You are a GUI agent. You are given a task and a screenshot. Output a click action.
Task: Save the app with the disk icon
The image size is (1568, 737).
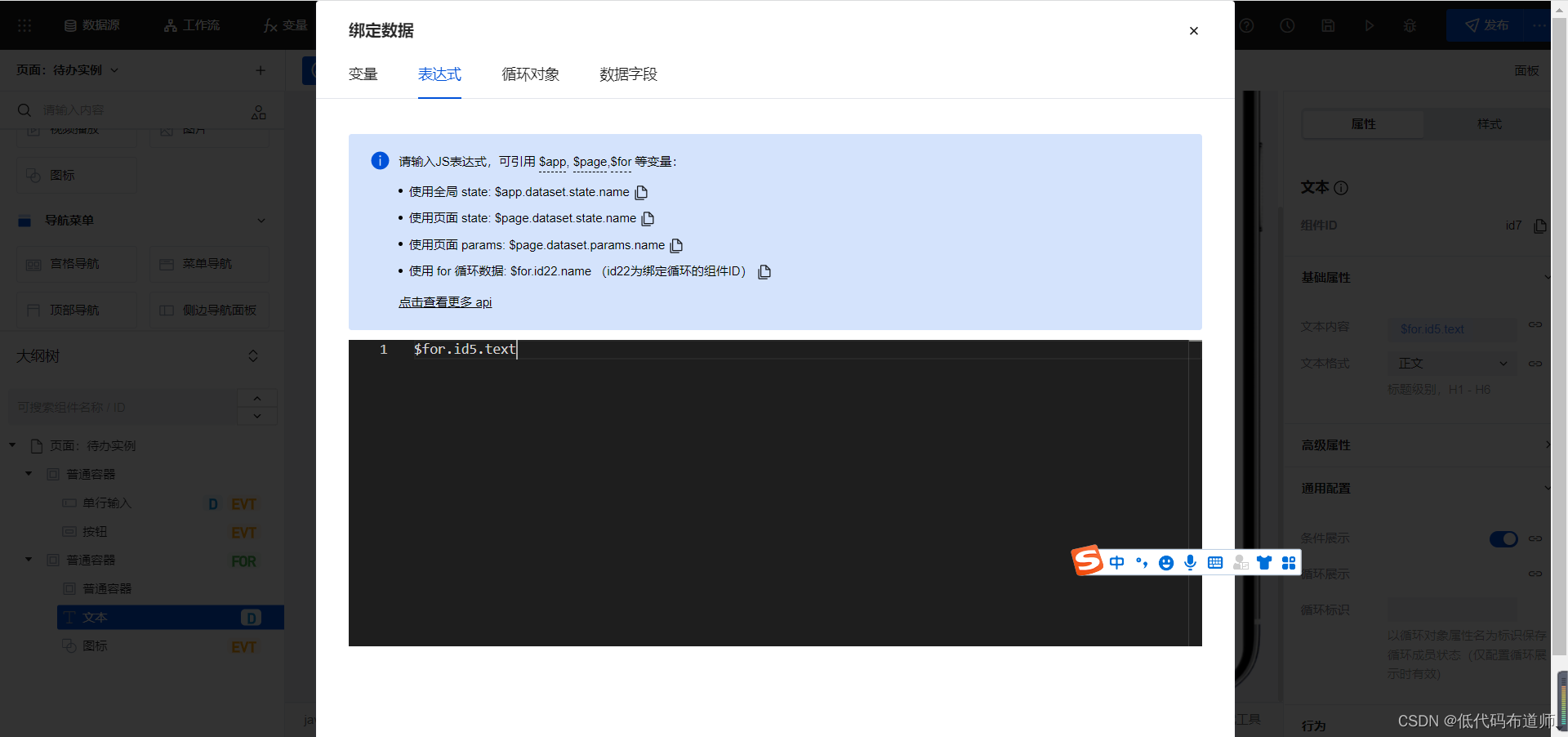1328,25
